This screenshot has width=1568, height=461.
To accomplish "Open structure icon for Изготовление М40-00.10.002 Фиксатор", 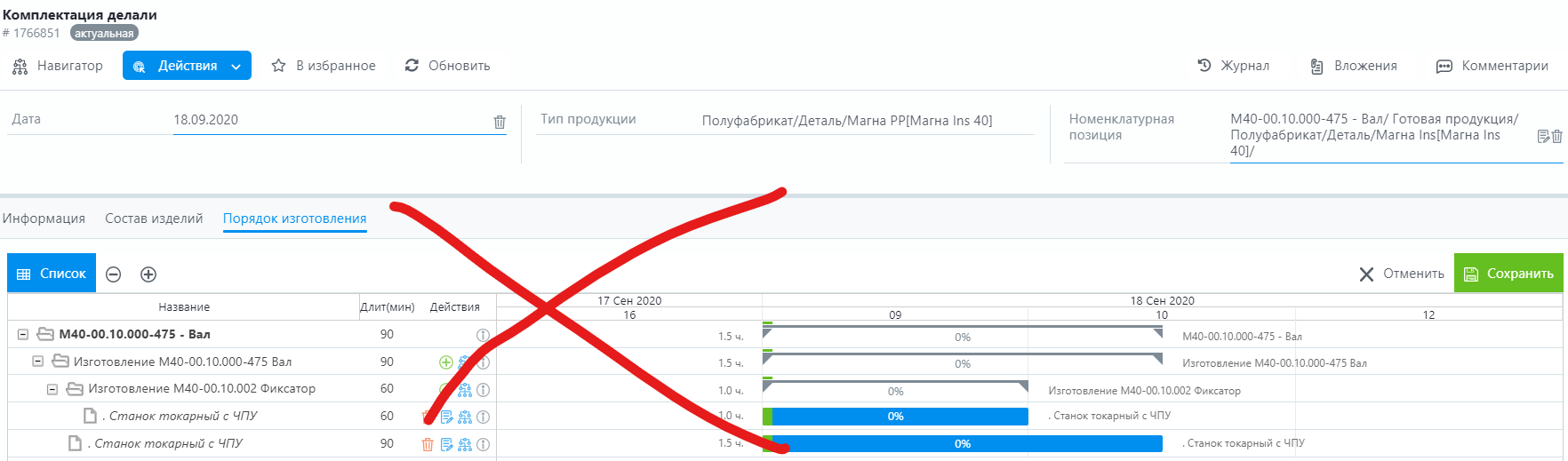I will (465, 390).
